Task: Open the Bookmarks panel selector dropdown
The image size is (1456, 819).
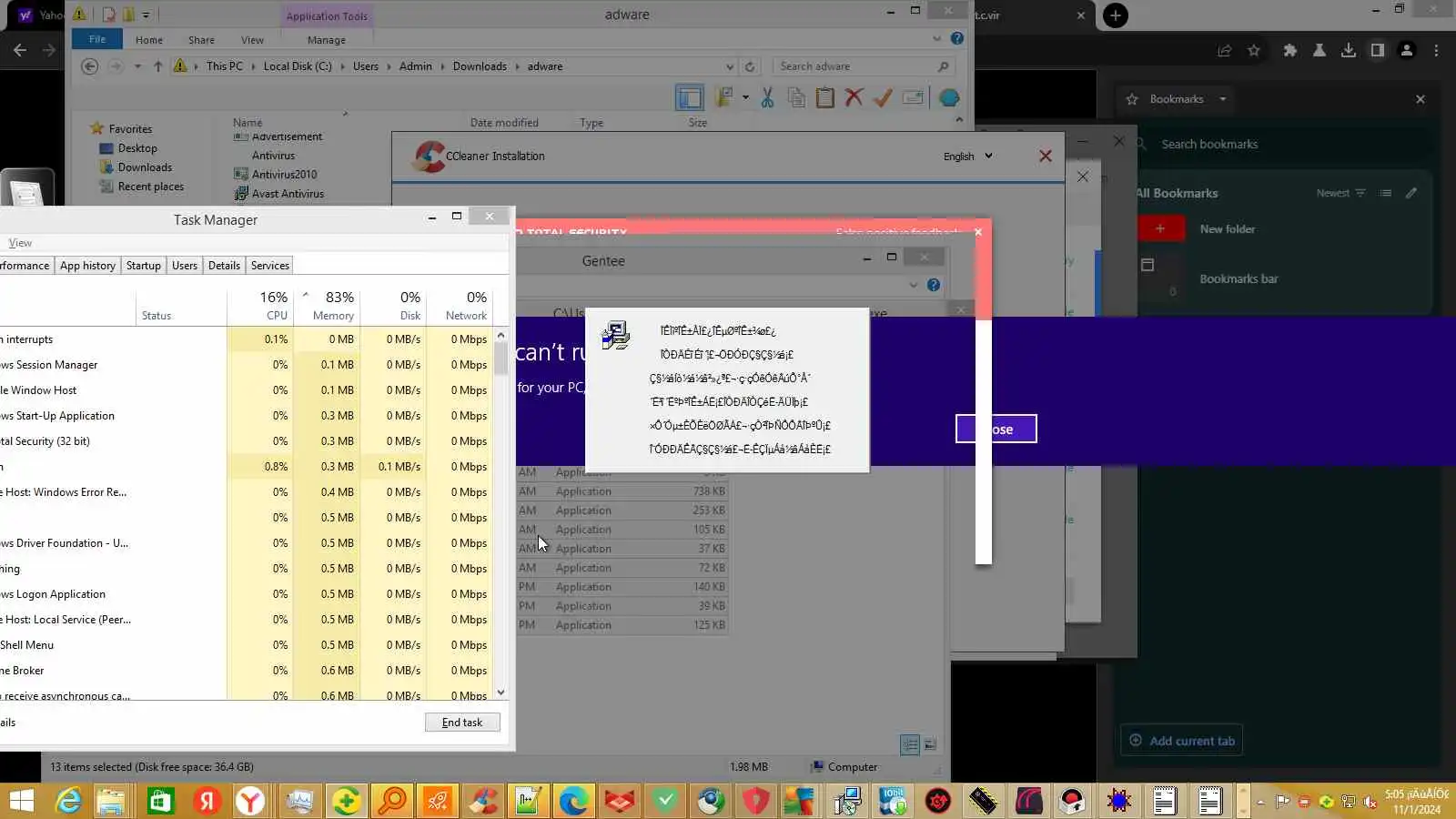Action: coord(1222,99)
